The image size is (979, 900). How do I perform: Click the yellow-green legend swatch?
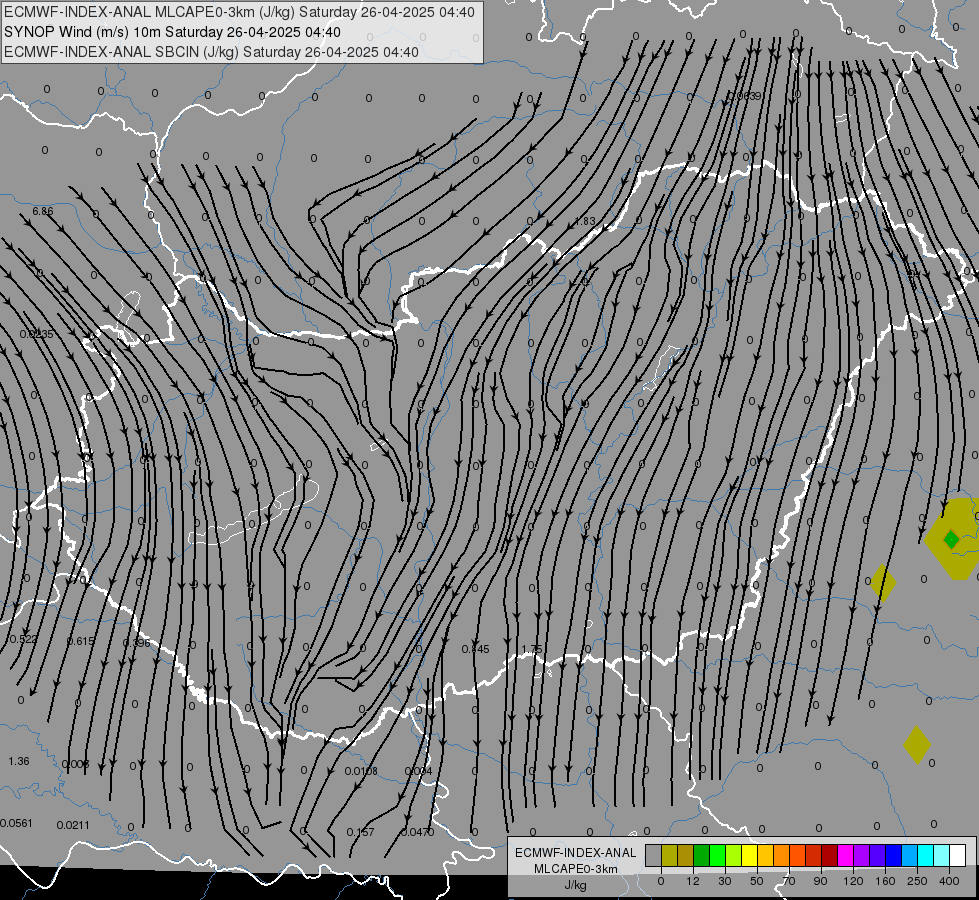(x=734, y=855)
